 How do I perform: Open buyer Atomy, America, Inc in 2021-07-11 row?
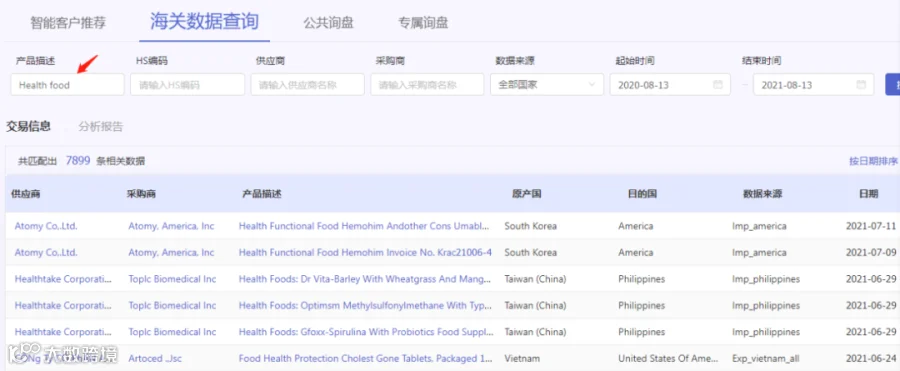pyautogui.click(x=171, y=226)
